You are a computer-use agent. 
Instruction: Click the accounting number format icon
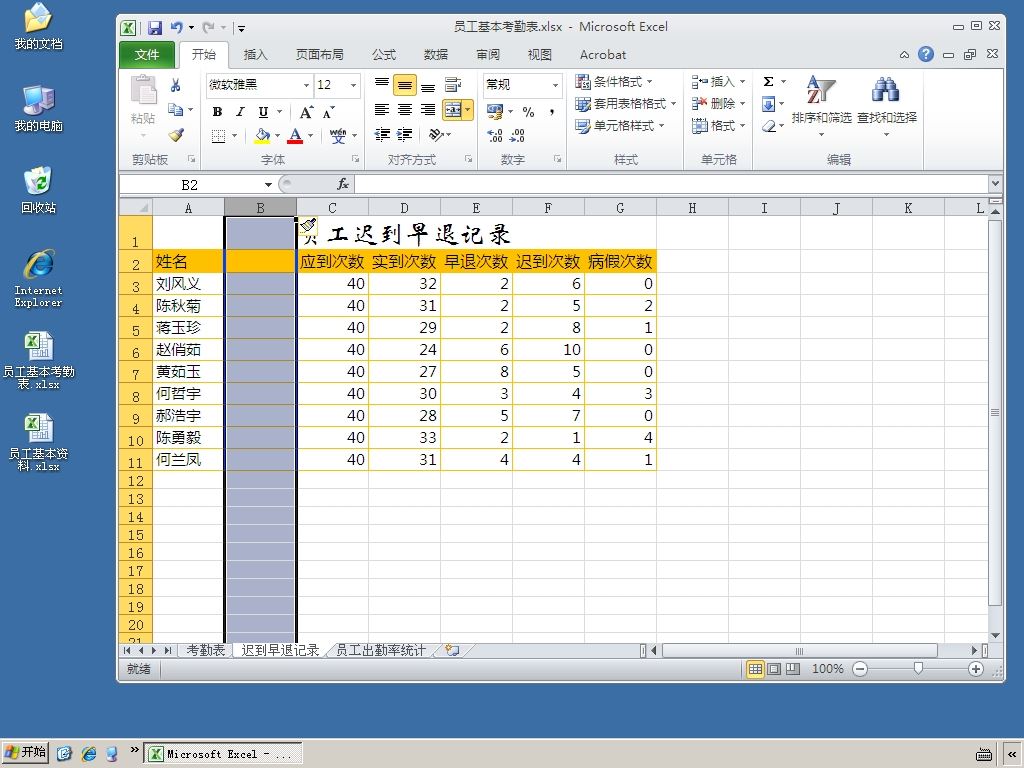[495, 112]
